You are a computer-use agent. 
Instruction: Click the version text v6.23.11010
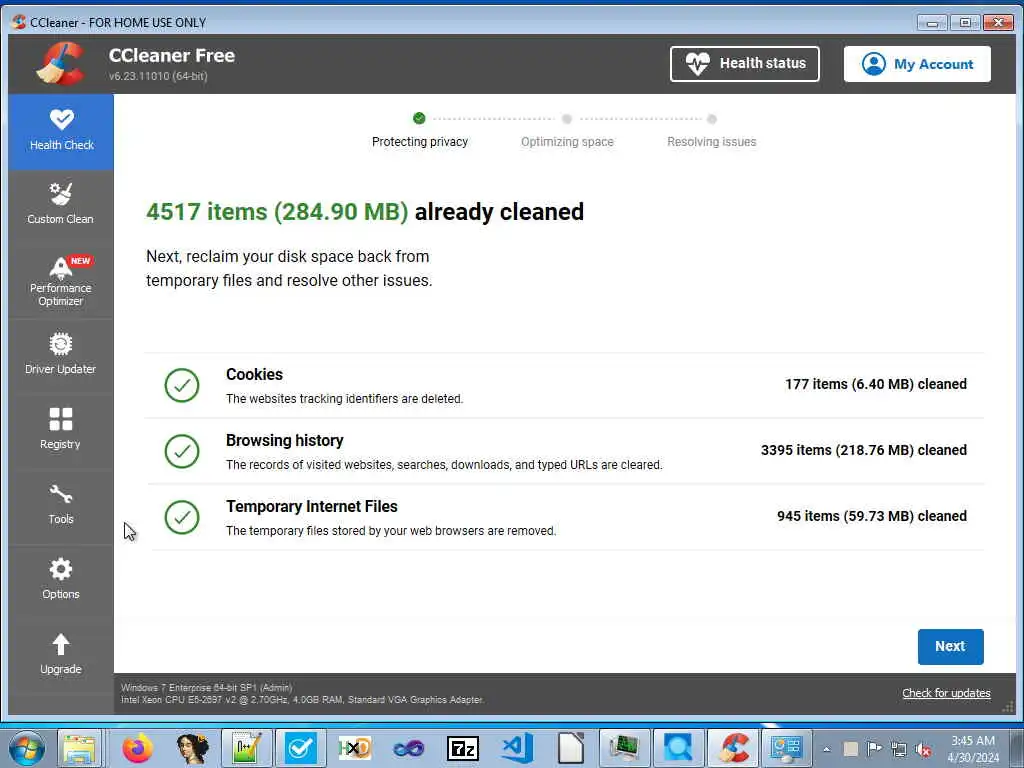158,76
